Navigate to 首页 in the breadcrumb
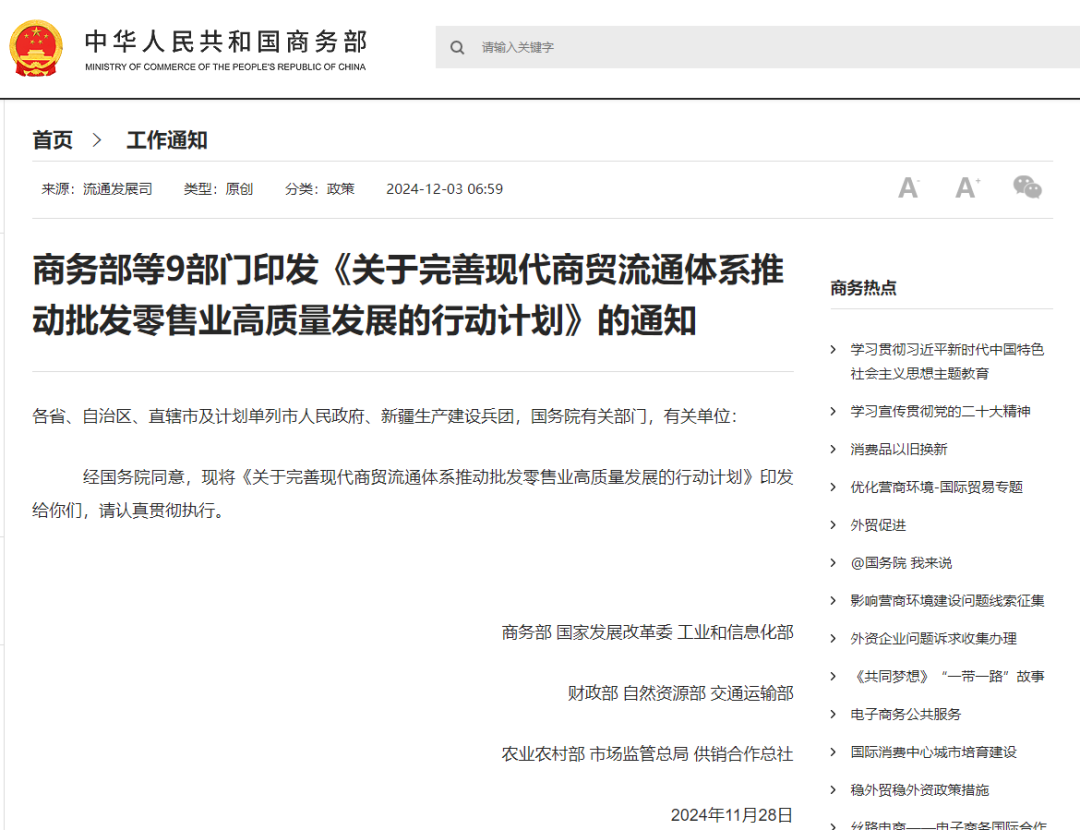Image resolution: width=1080 pixels, height=830 pixels. [x=52, y=140]
